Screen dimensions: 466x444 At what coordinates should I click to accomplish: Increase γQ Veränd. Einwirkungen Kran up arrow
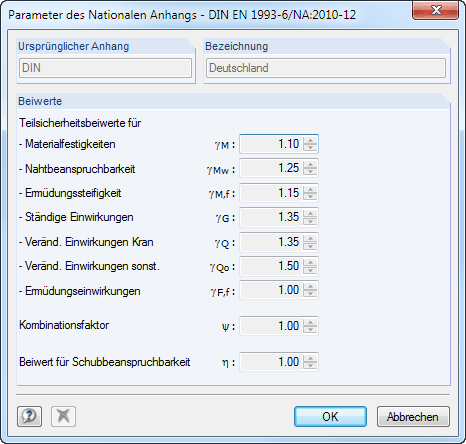click(310, 238)
